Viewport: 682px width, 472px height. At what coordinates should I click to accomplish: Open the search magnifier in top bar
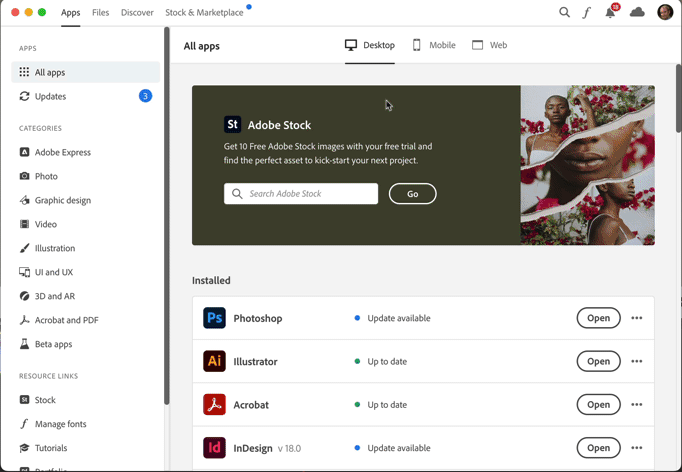[x=564, y=12]
